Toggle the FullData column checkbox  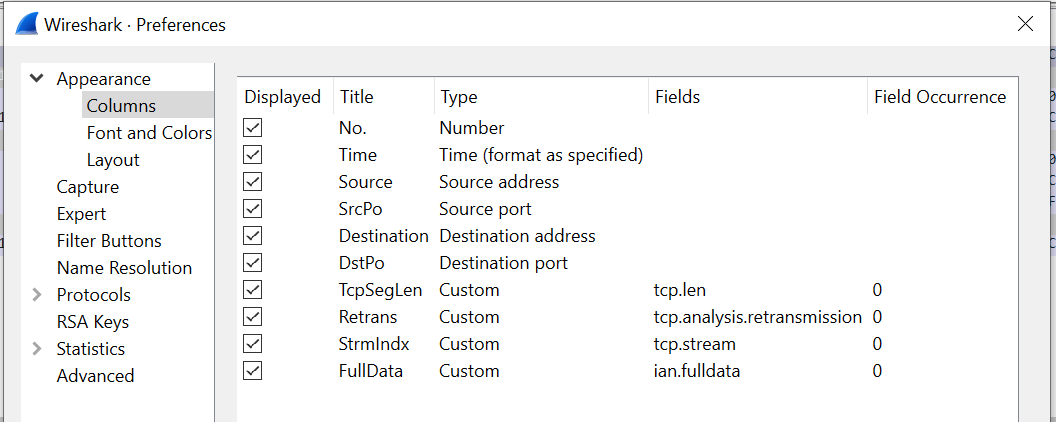tap(253, 371)
